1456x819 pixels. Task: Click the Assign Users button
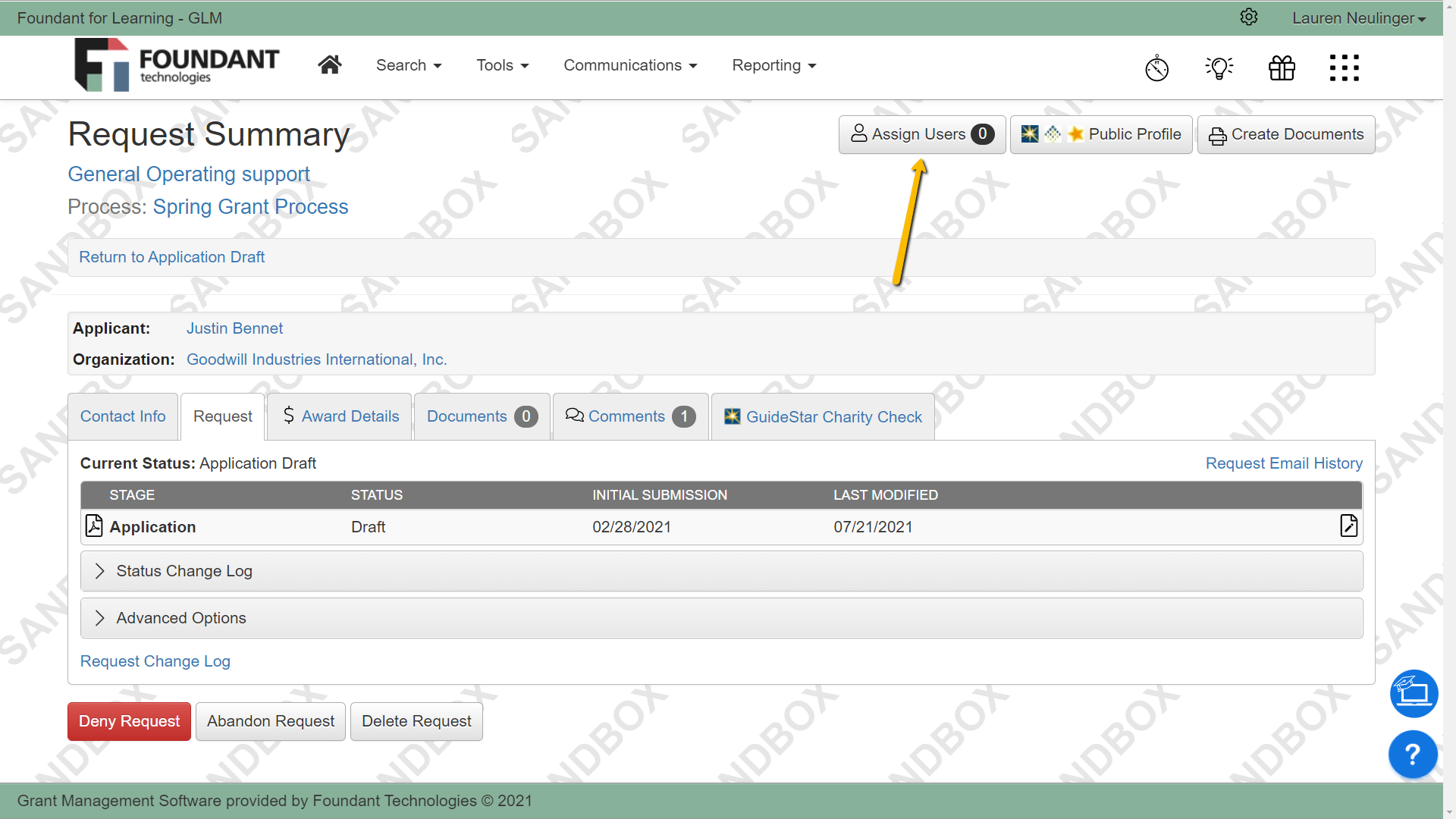922,134
